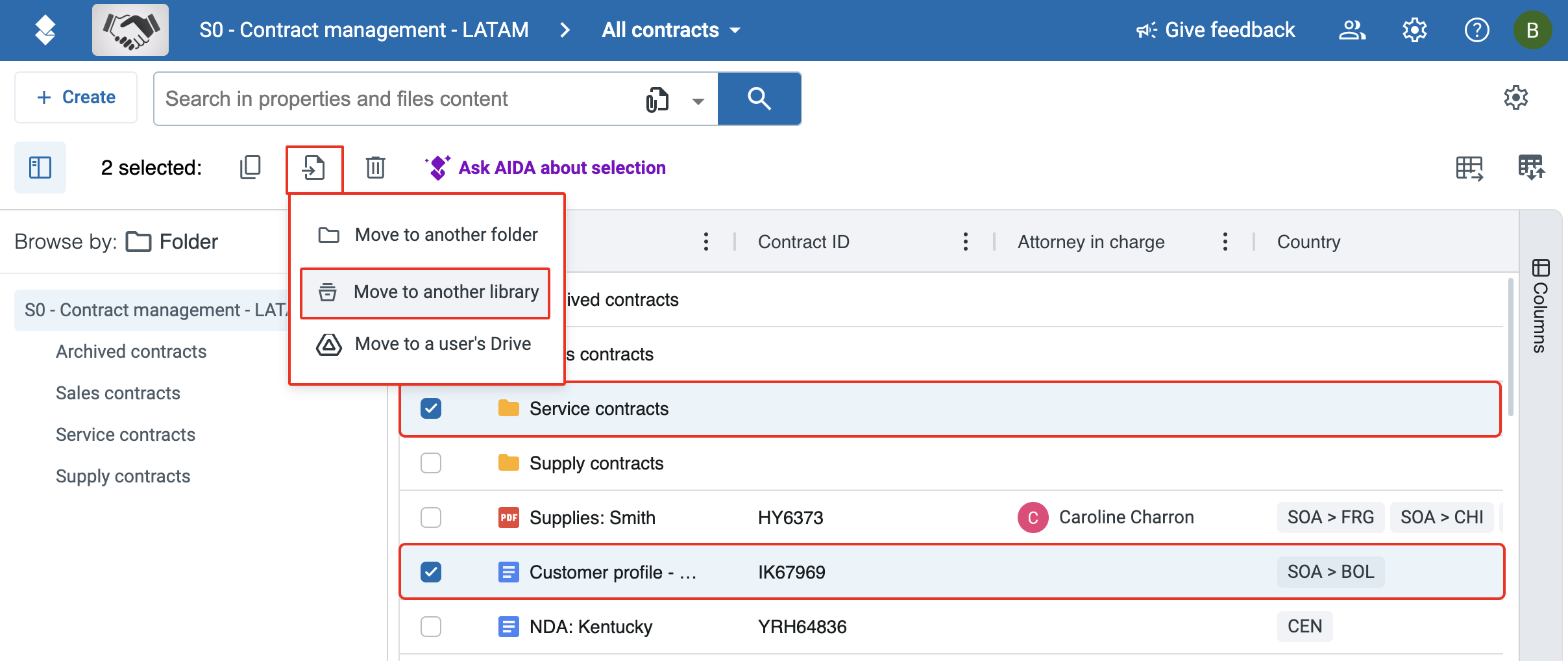Select Archived contracts in folder tree
Image resolution: width=1568 pixels, height=661 pixels.
pos(131,351)
